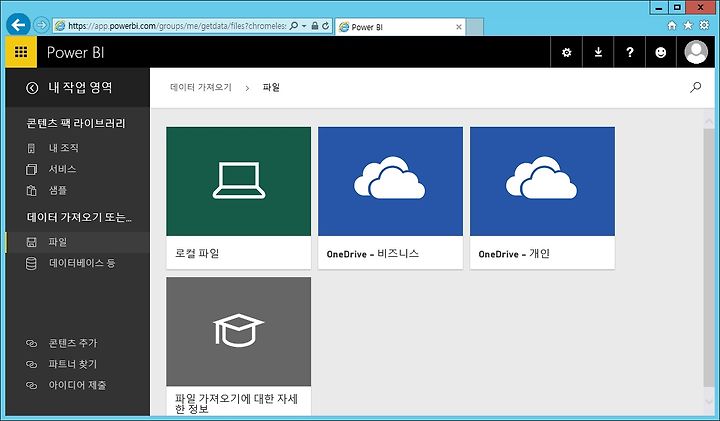Select 파일 in the sidebar
Viewport: 720px width, 421px height.
pyautogui.click(x=77, y=242)
